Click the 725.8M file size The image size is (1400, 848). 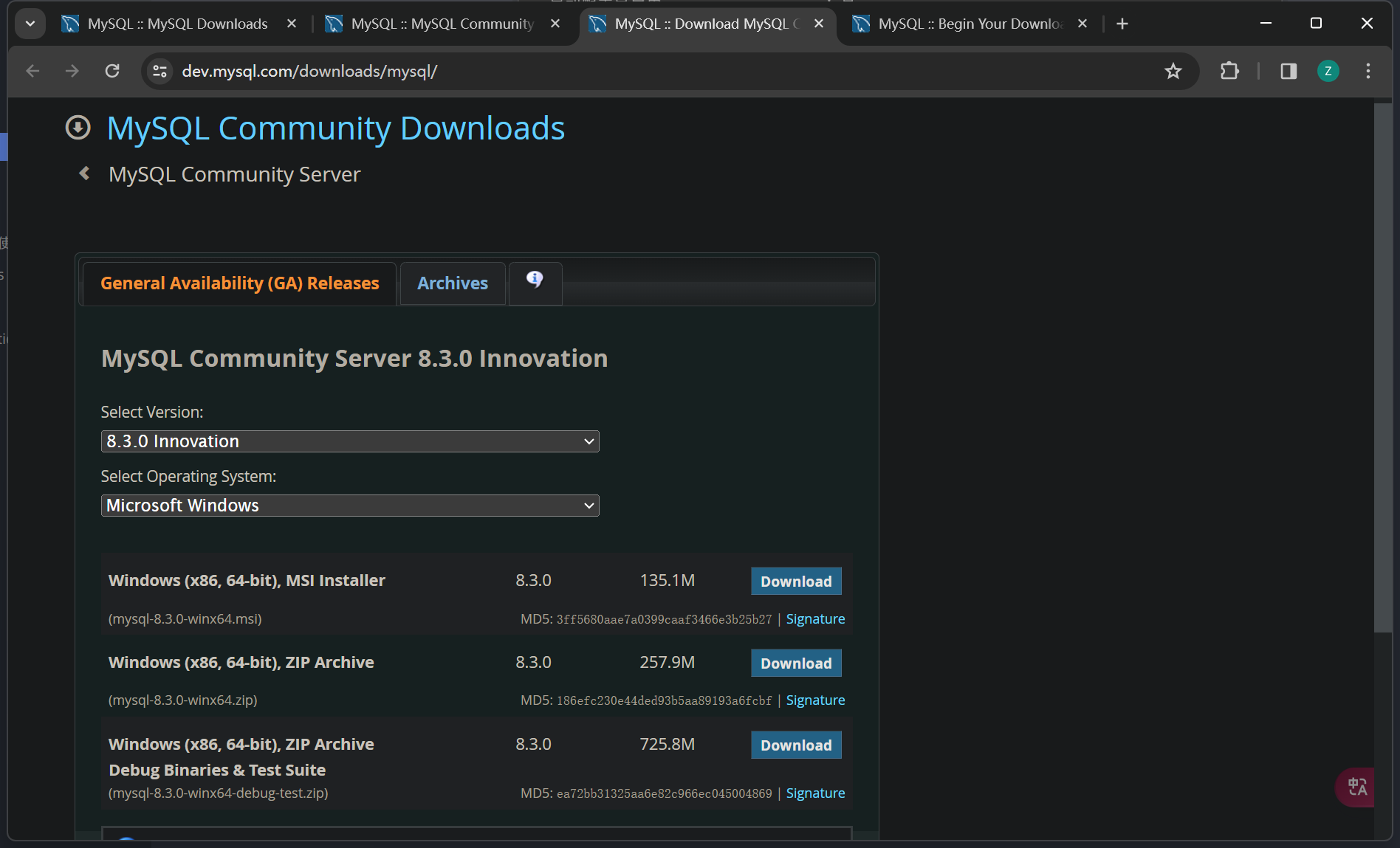667,745
